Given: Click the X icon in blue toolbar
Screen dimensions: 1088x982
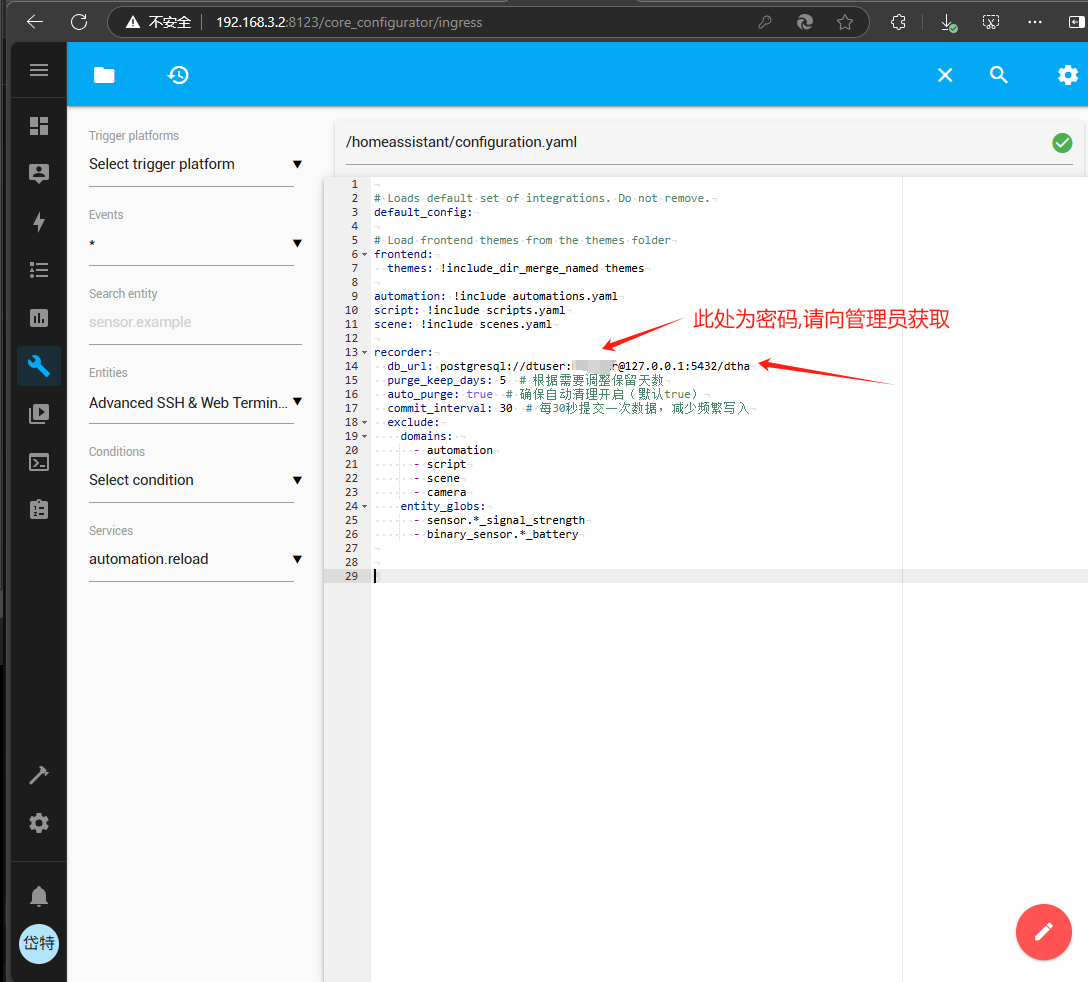Looking at the screenshot, I should click(944, 75).
